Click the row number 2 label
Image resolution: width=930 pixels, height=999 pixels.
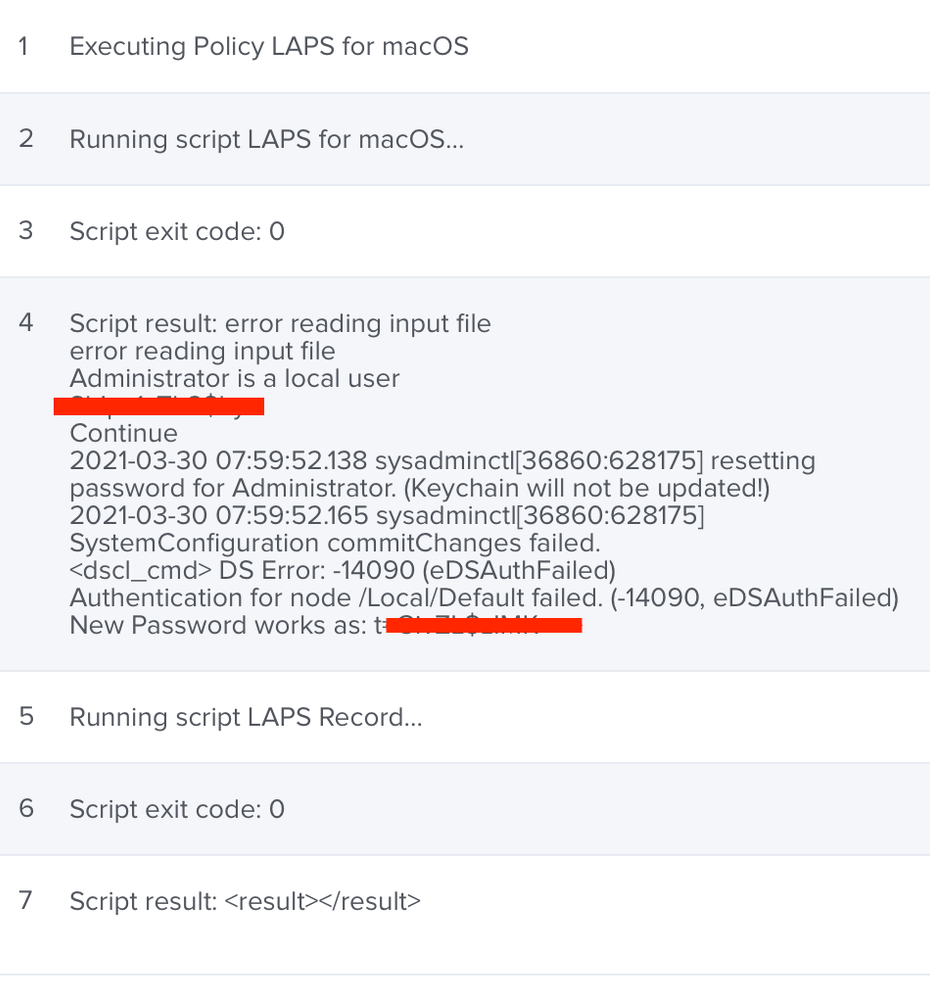pyautogui.click(x=25, y=138)
